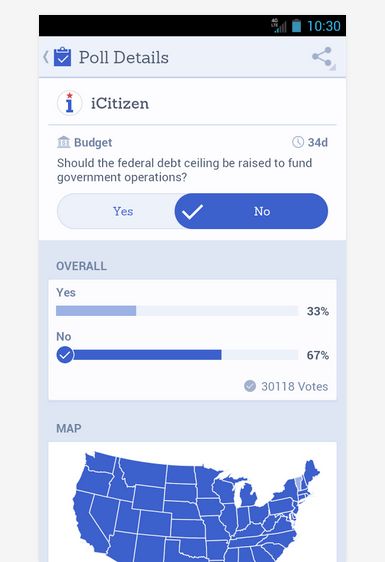Tap the clock icon beside 34d
Screen dimensions: 385x562
click(298, 142)
